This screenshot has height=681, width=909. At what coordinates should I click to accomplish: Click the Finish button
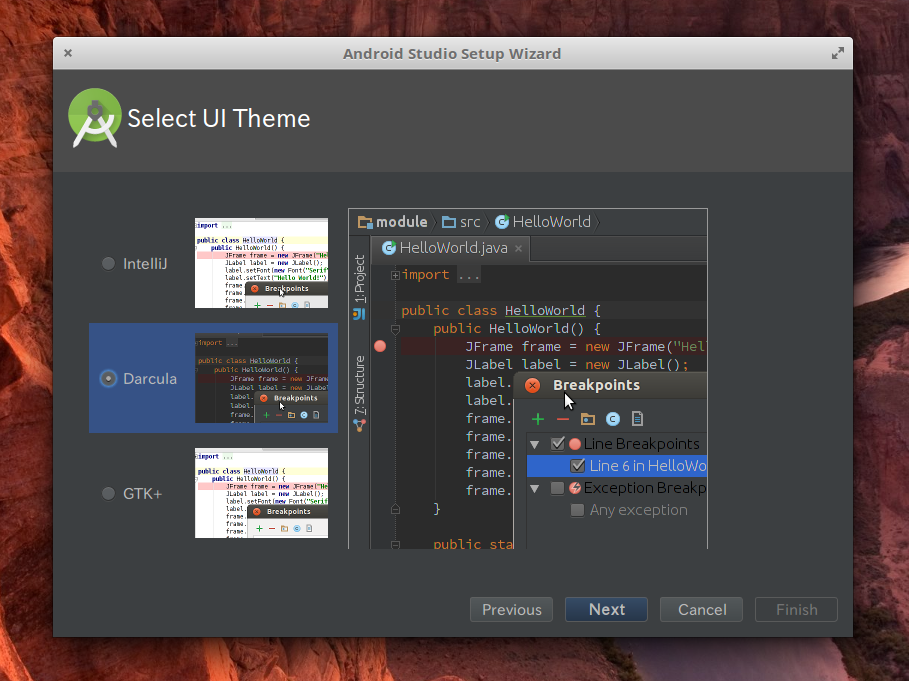(x=797, y=609)
